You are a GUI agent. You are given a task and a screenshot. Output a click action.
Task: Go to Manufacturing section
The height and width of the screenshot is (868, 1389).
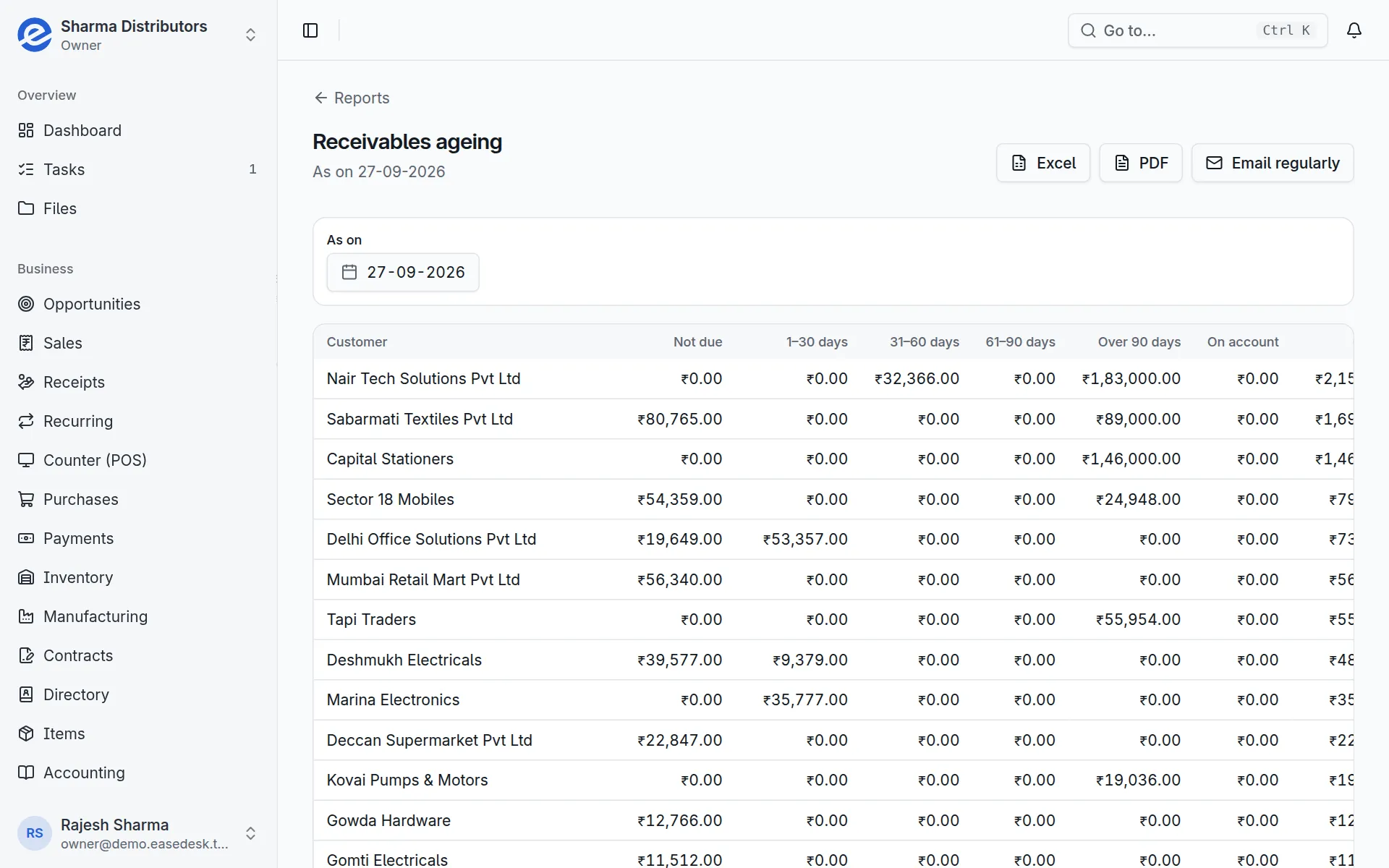[x=138, y=616]
